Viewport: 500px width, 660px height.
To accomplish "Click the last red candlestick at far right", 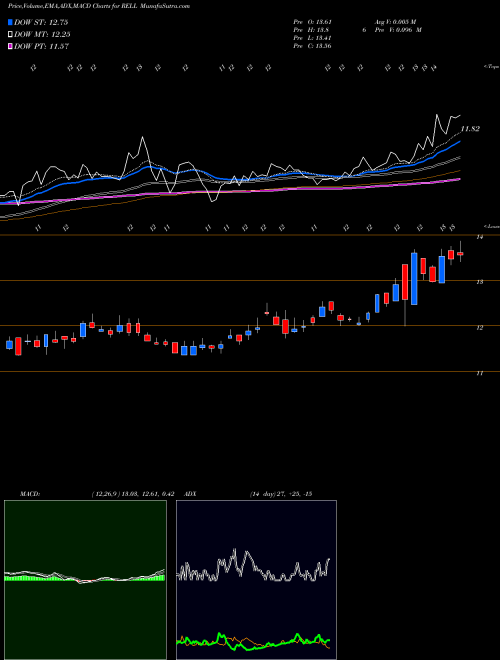I will [460, 253].
